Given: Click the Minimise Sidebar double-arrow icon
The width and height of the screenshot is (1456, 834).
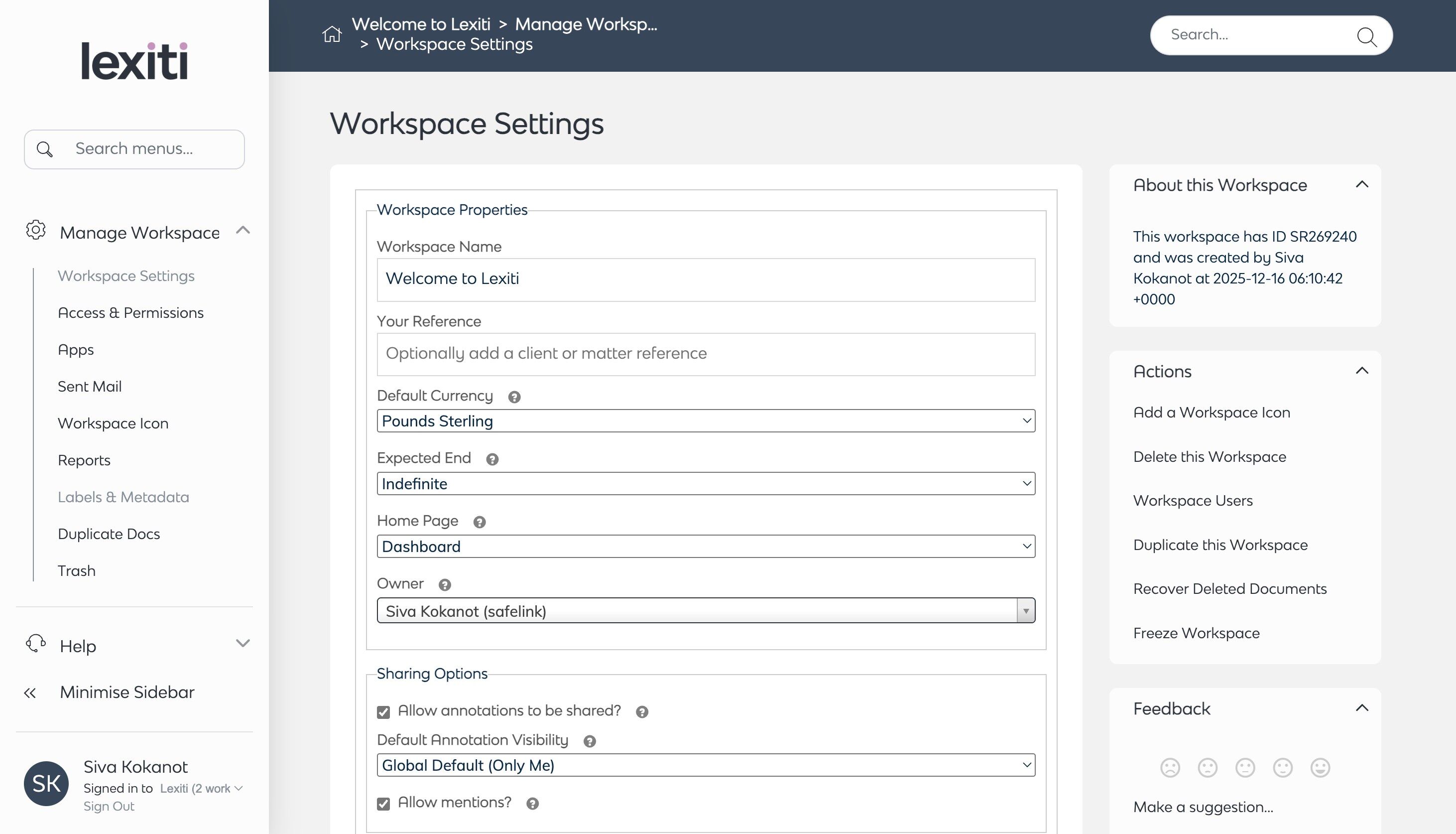Looking at the screenshot, I should point(30,693).
